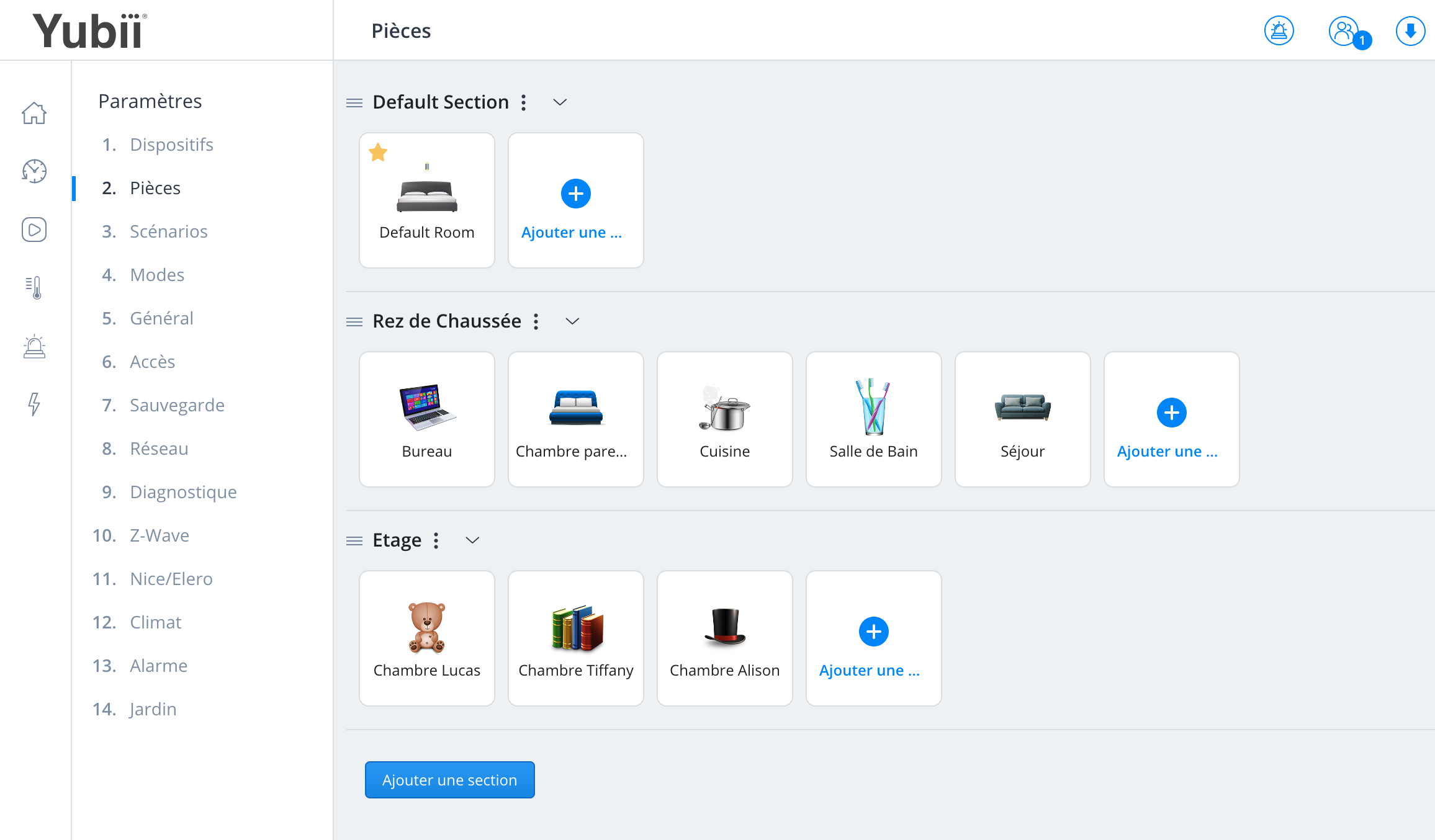The height and width of the screenshot is (840, 1435).
Task: Open the alarm siren icon in sidebar
Action: point(34,346)
